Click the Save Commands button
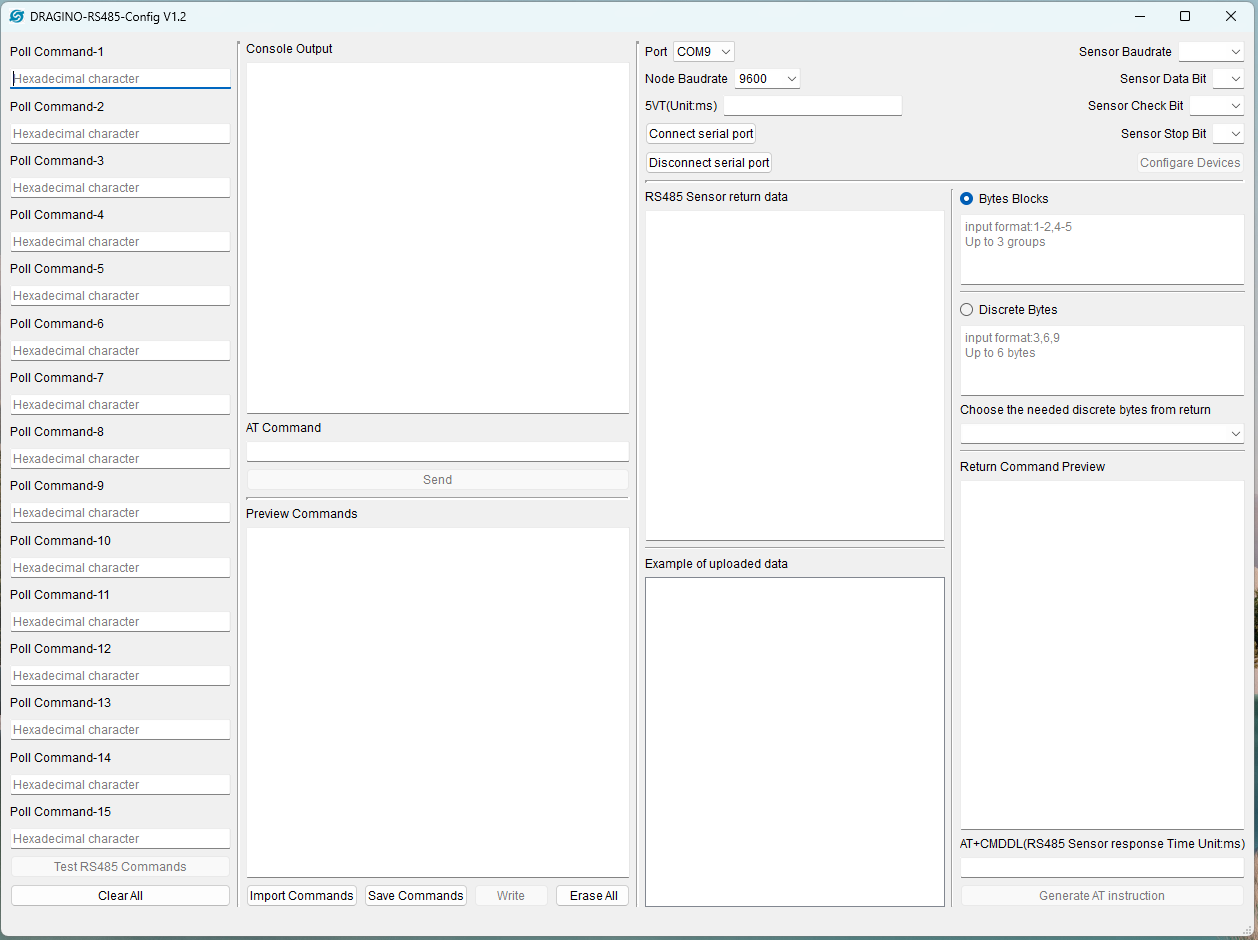 (x=416, y=896)
